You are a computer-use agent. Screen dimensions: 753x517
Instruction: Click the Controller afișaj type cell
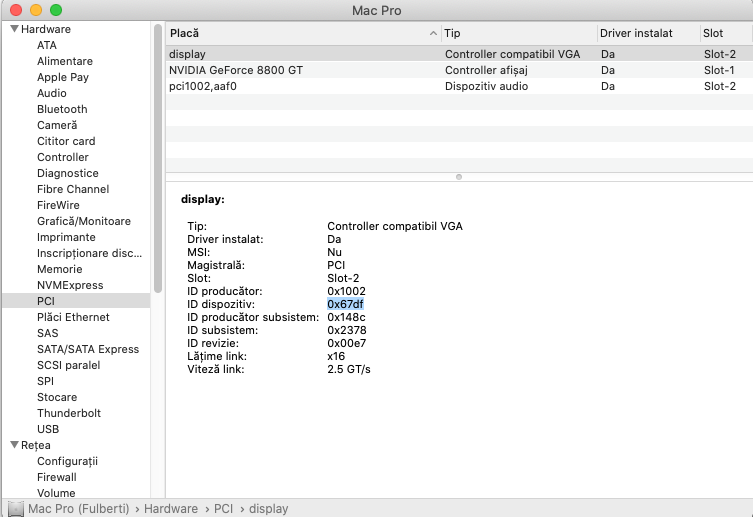point(486,70)
